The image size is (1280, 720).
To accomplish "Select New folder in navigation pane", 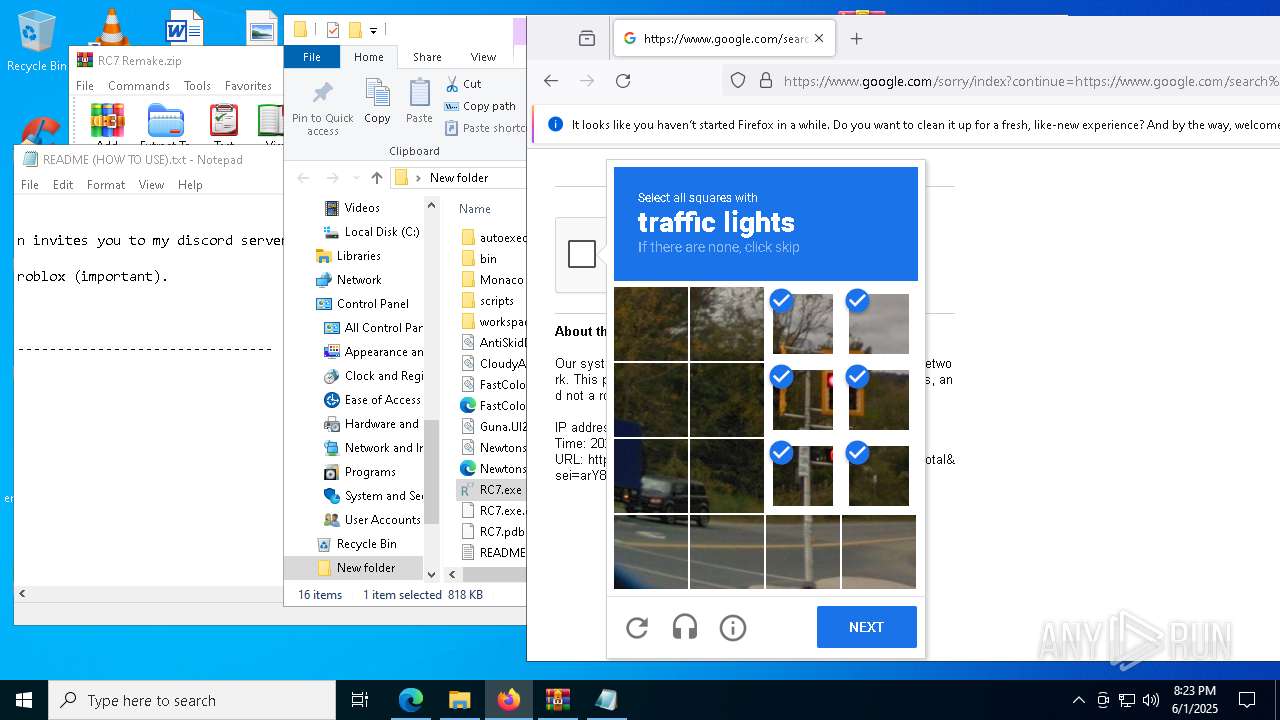I will point(365,568).
